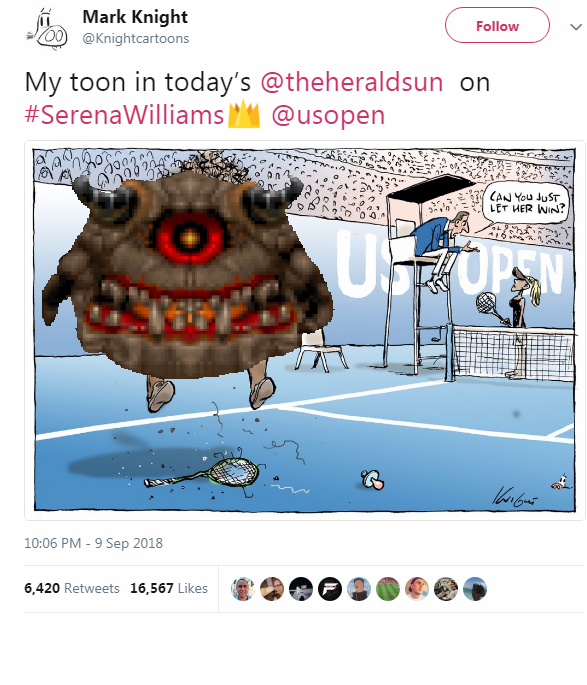Click the third dark liker avatar
The height and width of the screenshot is (685, 587).
[x=301, y=588]
